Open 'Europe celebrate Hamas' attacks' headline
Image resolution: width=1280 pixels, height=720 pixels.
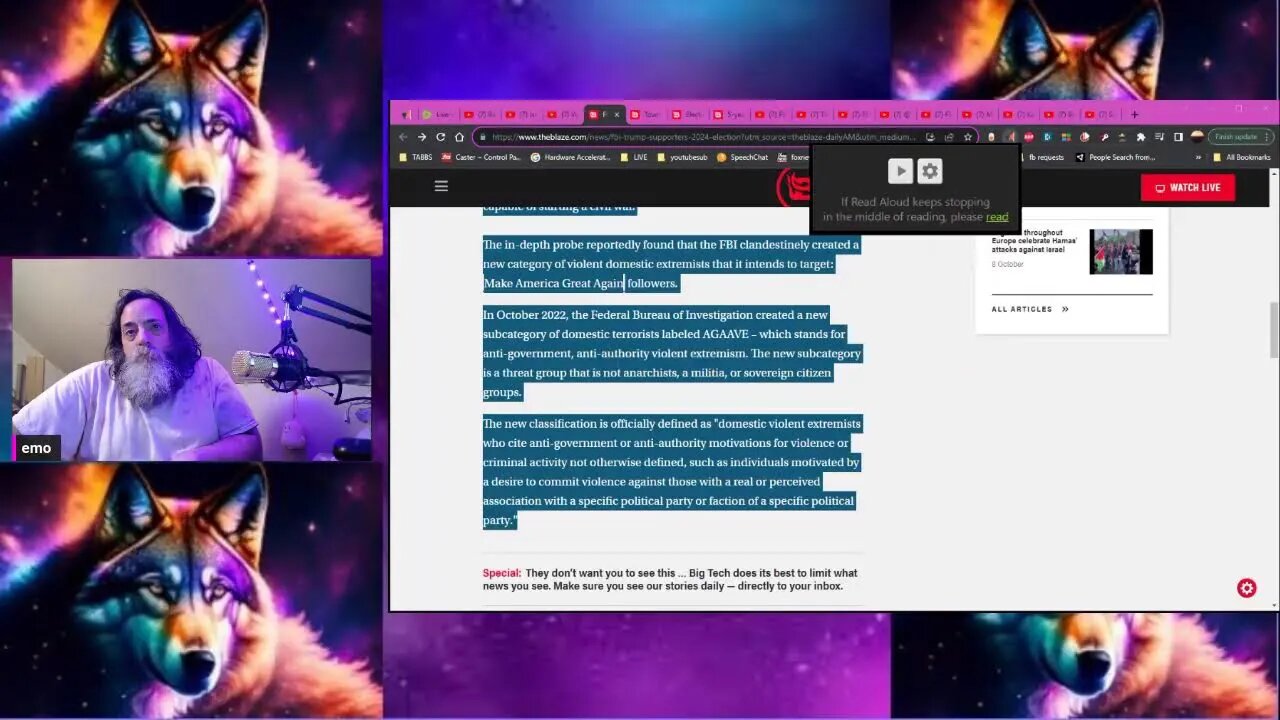(x=1034, y=241)
